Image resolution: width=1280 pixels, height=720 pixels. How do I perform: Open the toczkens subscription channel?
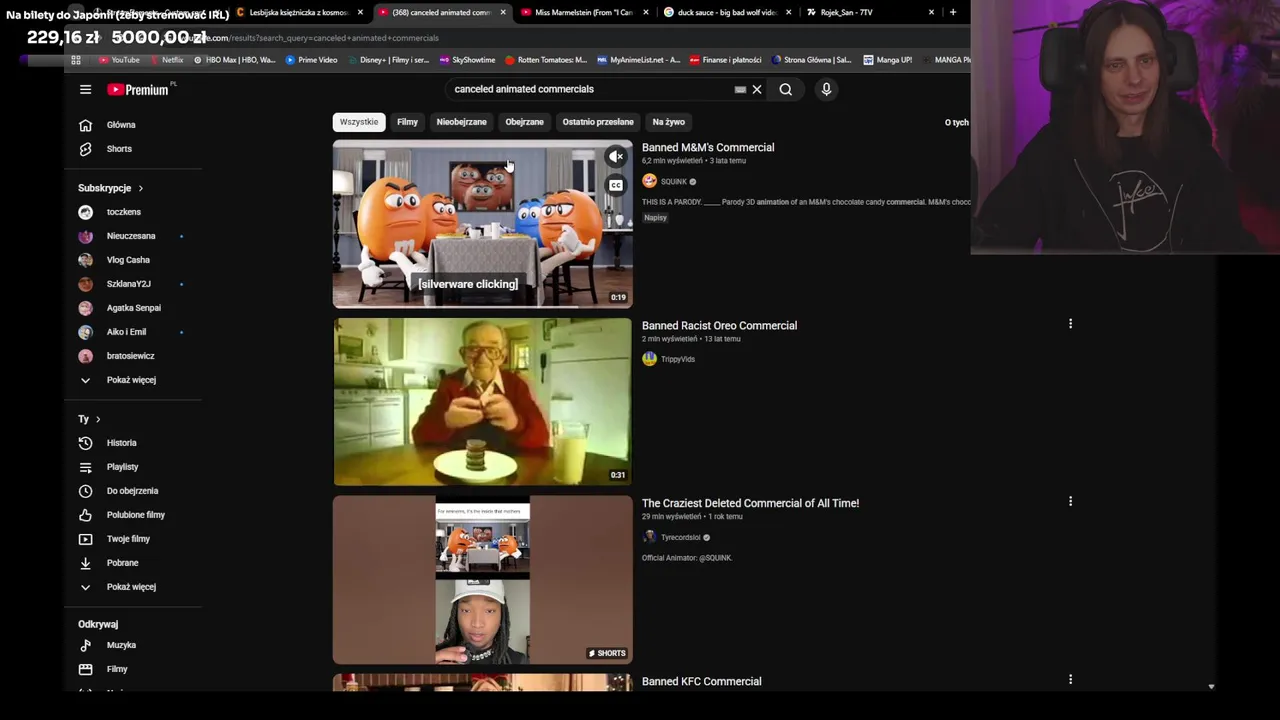click(123, 212)
